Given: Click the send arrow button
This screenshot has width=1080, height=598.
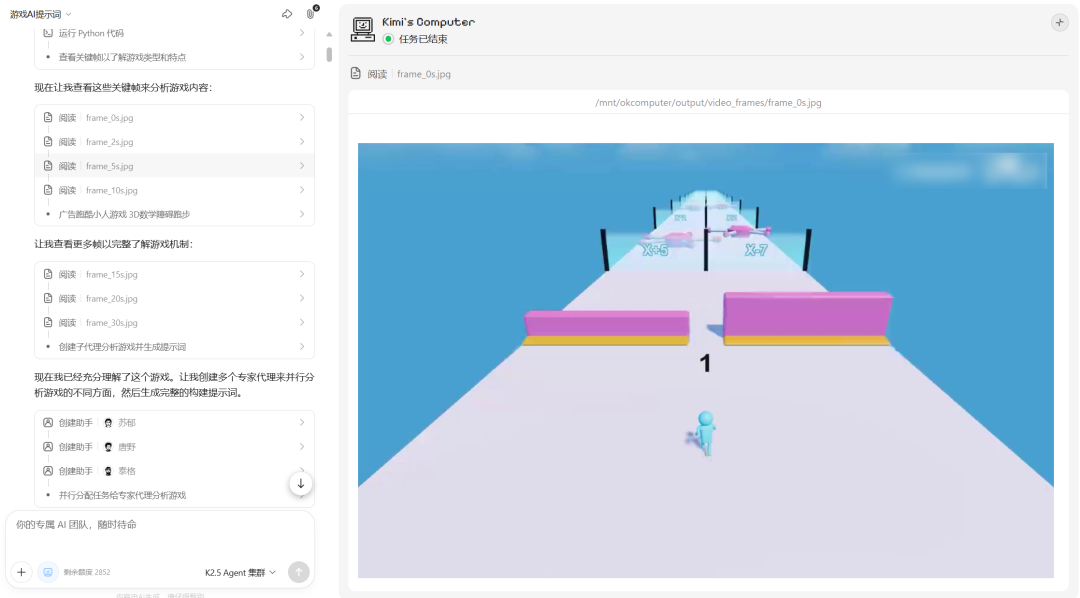Looking at the screenshot, I should (299, 572).
